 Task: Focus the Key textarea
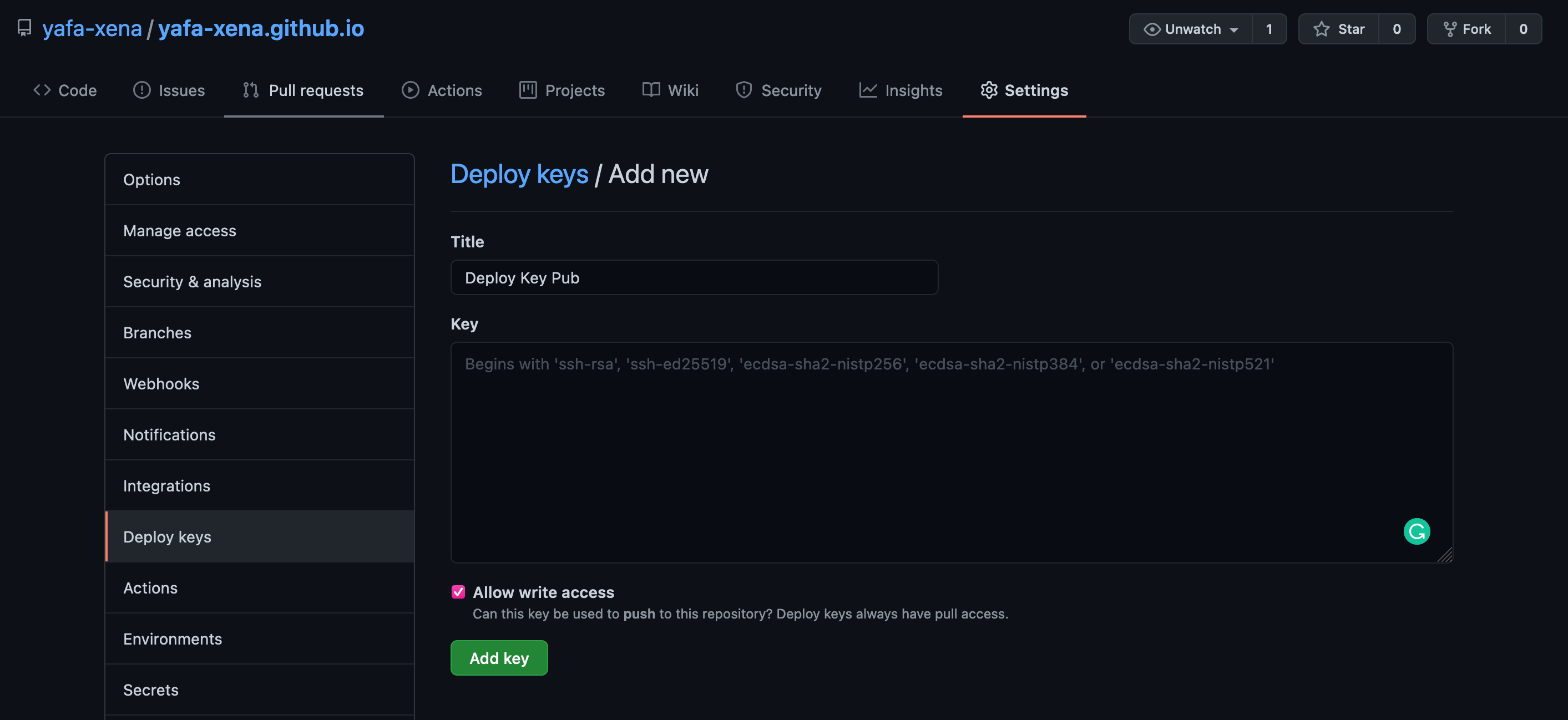pyautogui.click(x=952, y=452)
